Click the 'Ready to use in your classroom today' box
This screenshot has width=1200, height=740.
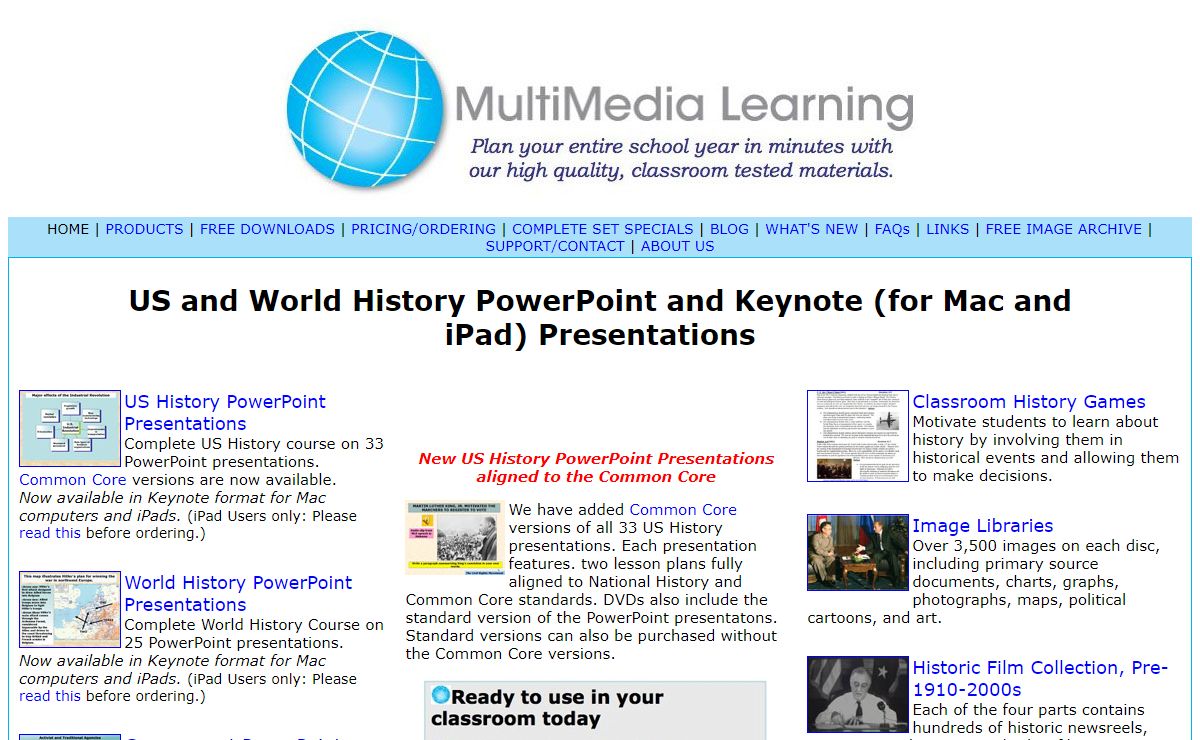595,710
